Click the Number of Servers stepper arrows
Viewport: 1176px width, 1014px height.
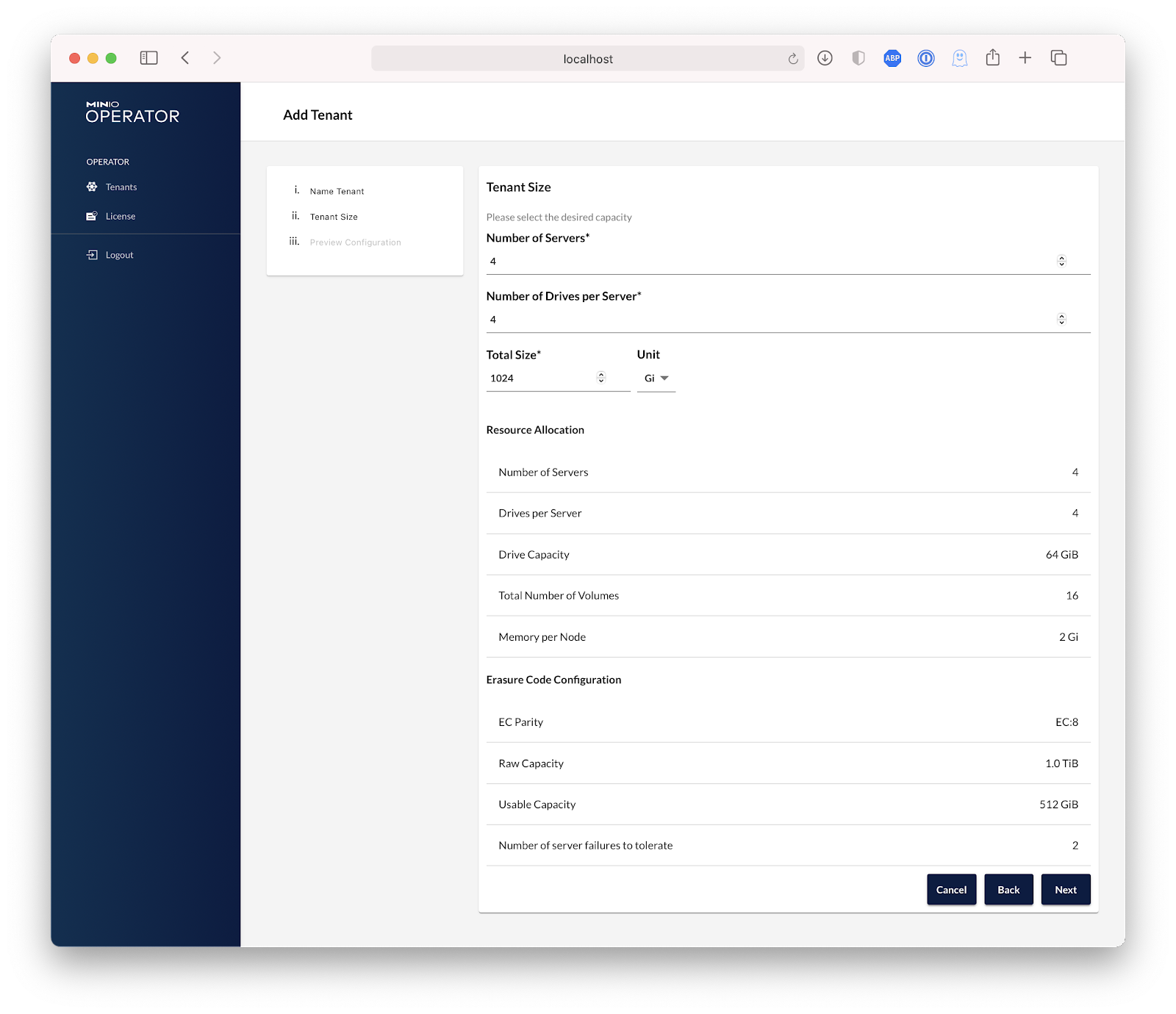(x=1061, y=261)
